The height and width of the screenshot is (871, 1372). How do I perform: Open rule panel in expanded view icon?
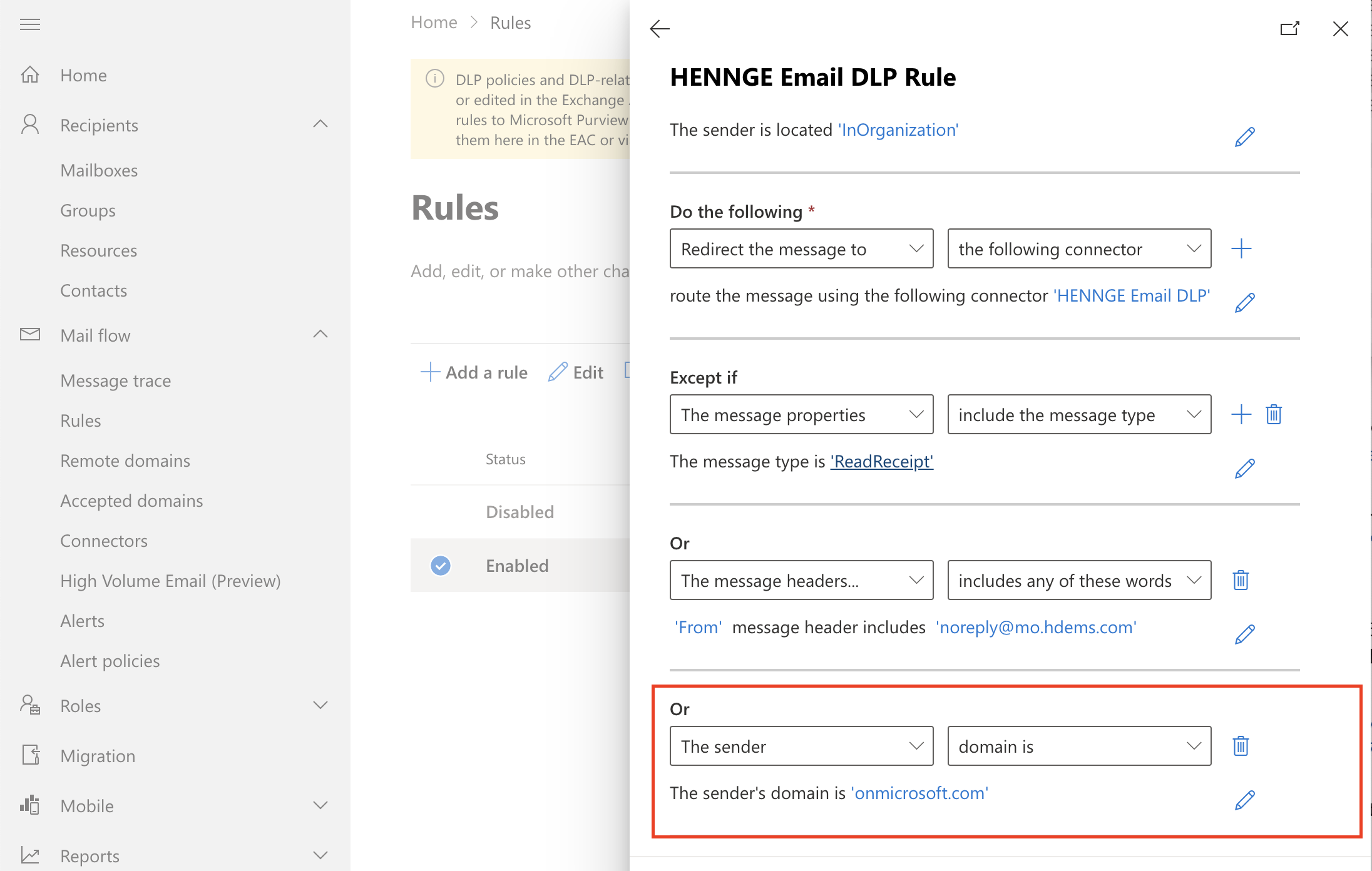coord(1290,29)
